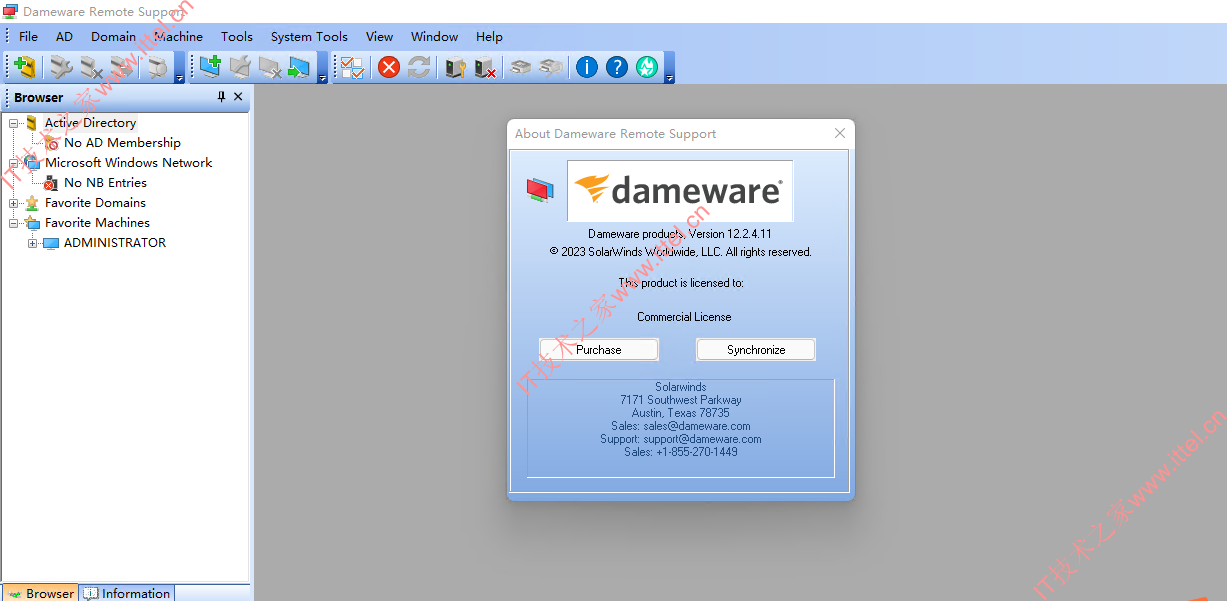1227x601 pixels.
Task: Click the grey server icon with X
Action: [92, 67]
